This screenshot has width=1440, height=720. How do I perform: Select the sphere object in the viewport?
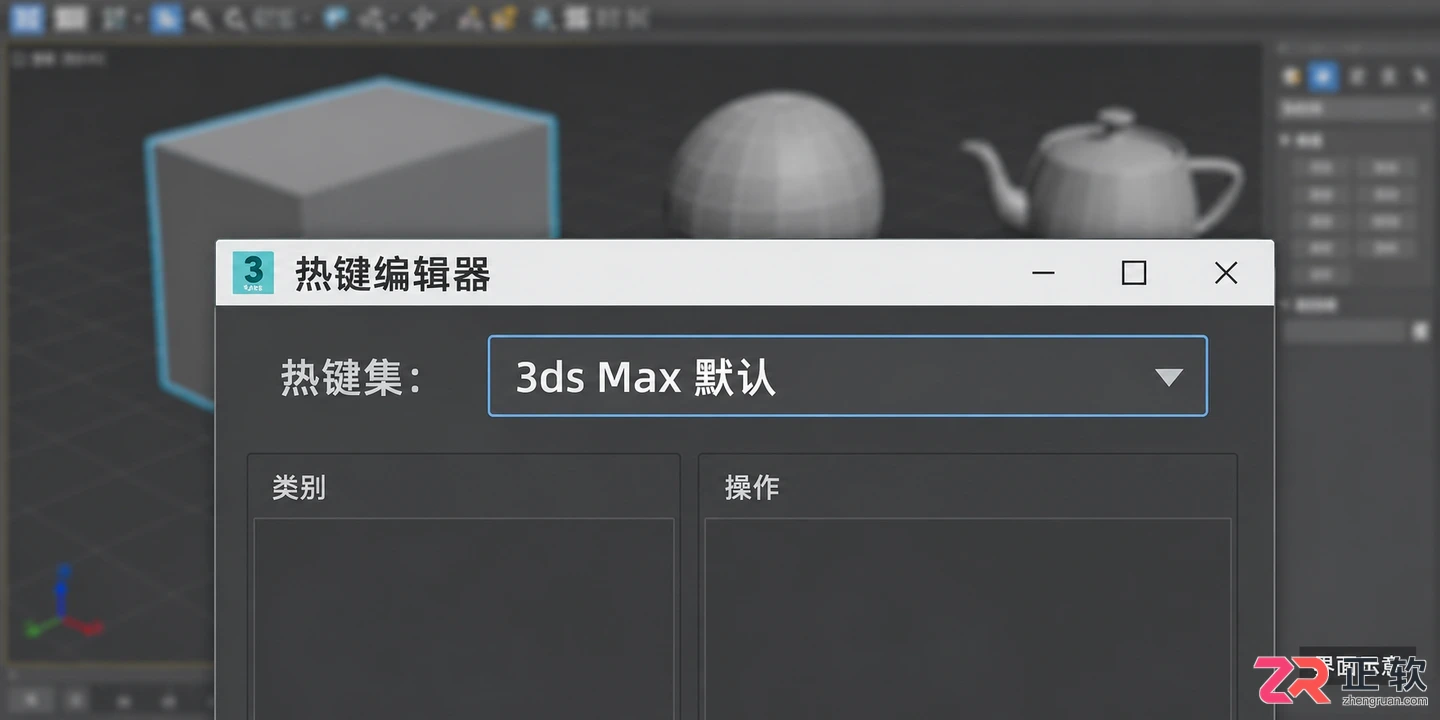pyautogui.click(x=777, y=165)
